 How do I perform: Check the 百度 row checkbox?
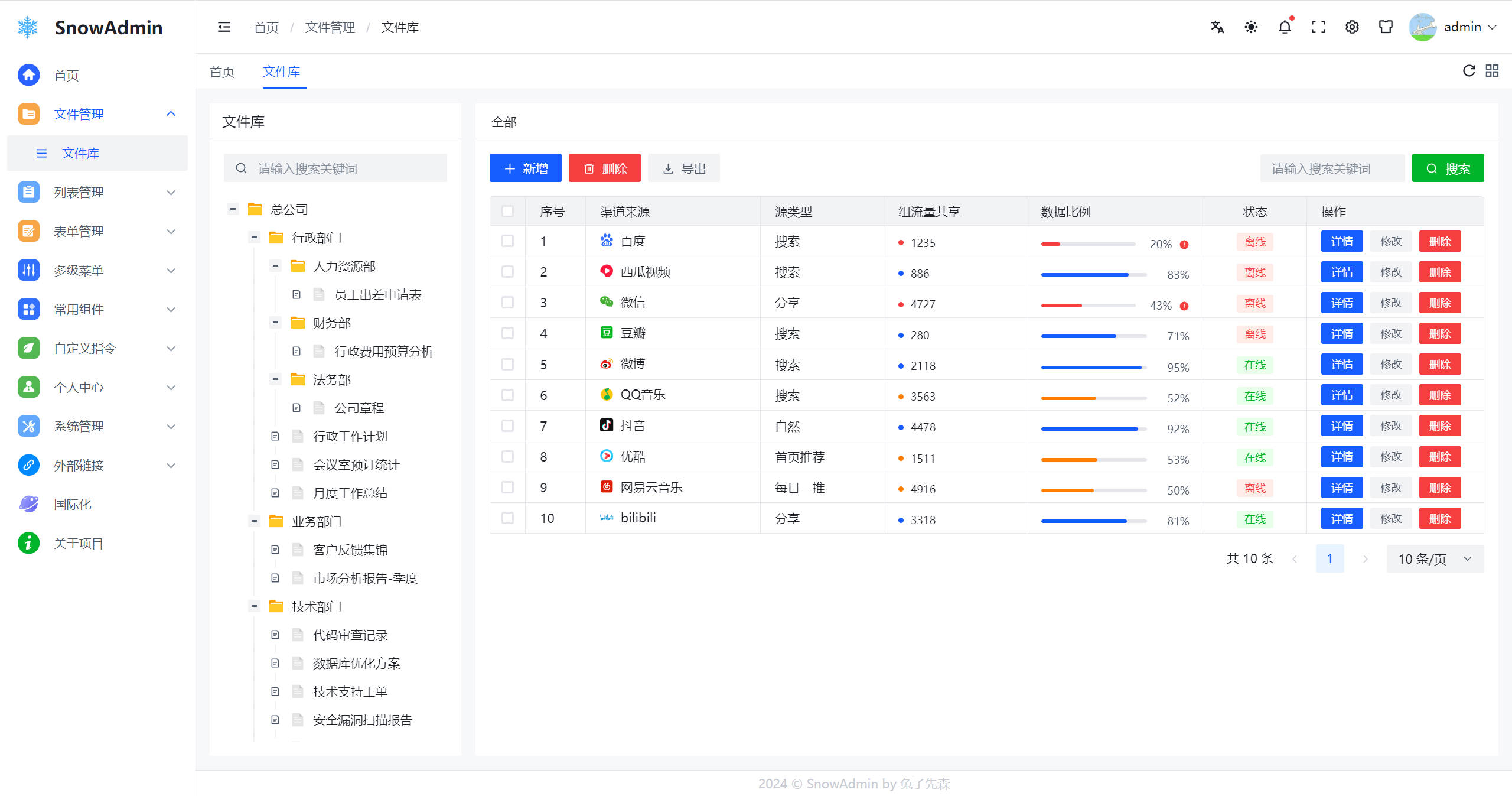[507, 241]
